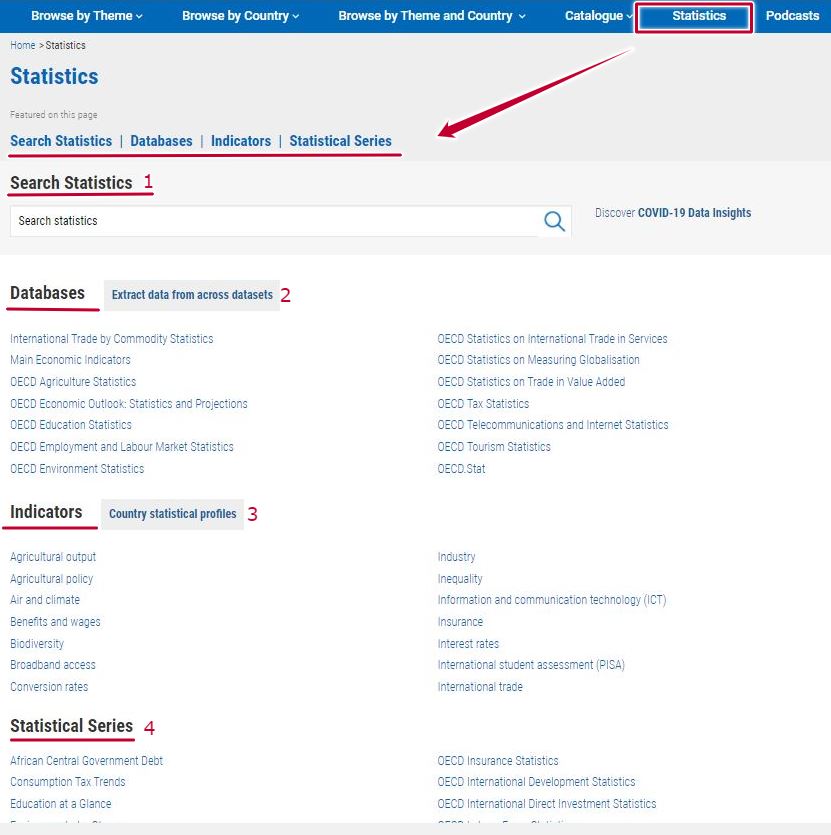
Task: Select International student assessment (PISA)
Action: coord(531,665)
